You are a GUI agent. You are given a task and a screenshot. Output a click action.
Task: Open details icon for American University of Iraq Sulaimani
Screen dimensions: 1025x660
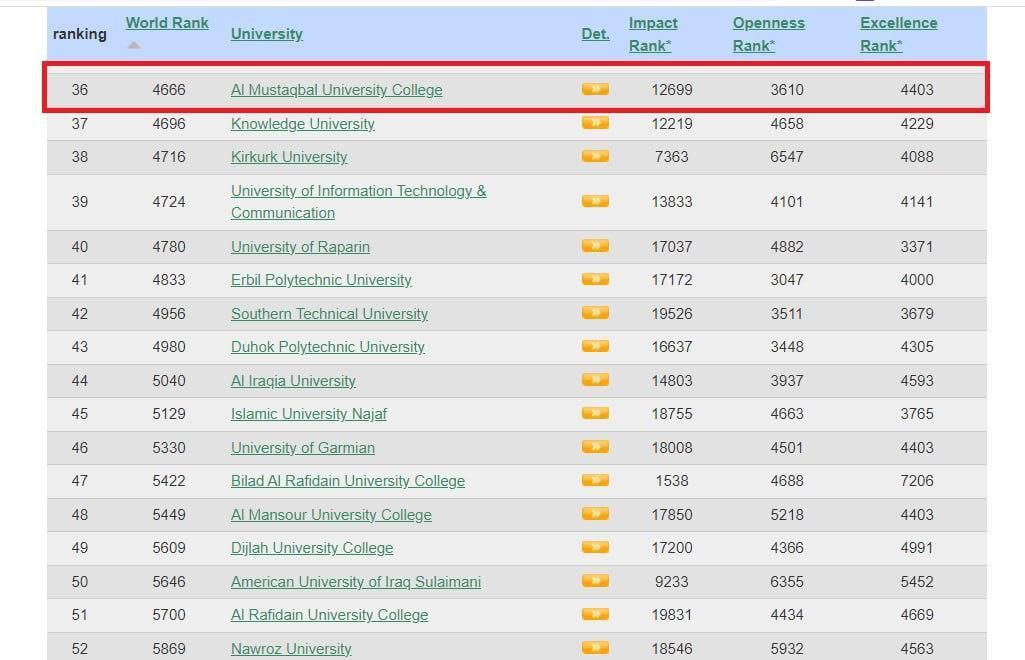pos(595,581)
